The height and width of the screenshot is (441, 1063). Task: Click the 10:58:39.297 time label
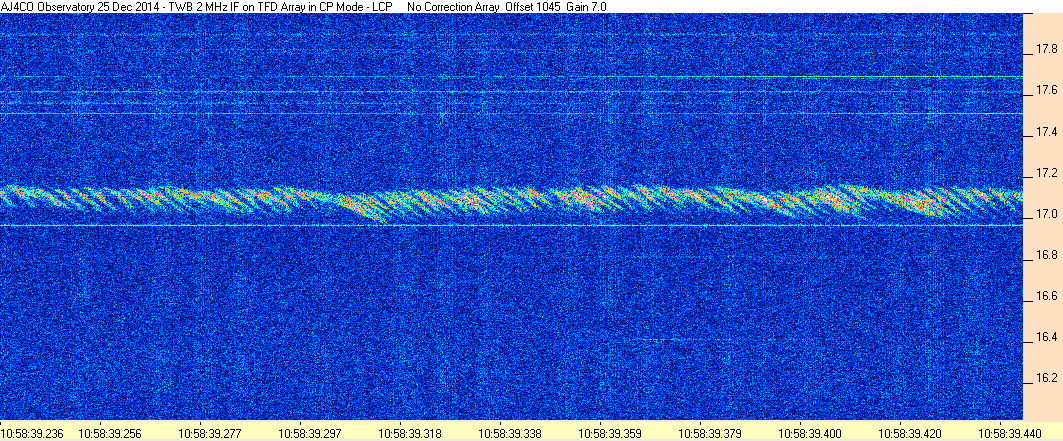(308, 432)
